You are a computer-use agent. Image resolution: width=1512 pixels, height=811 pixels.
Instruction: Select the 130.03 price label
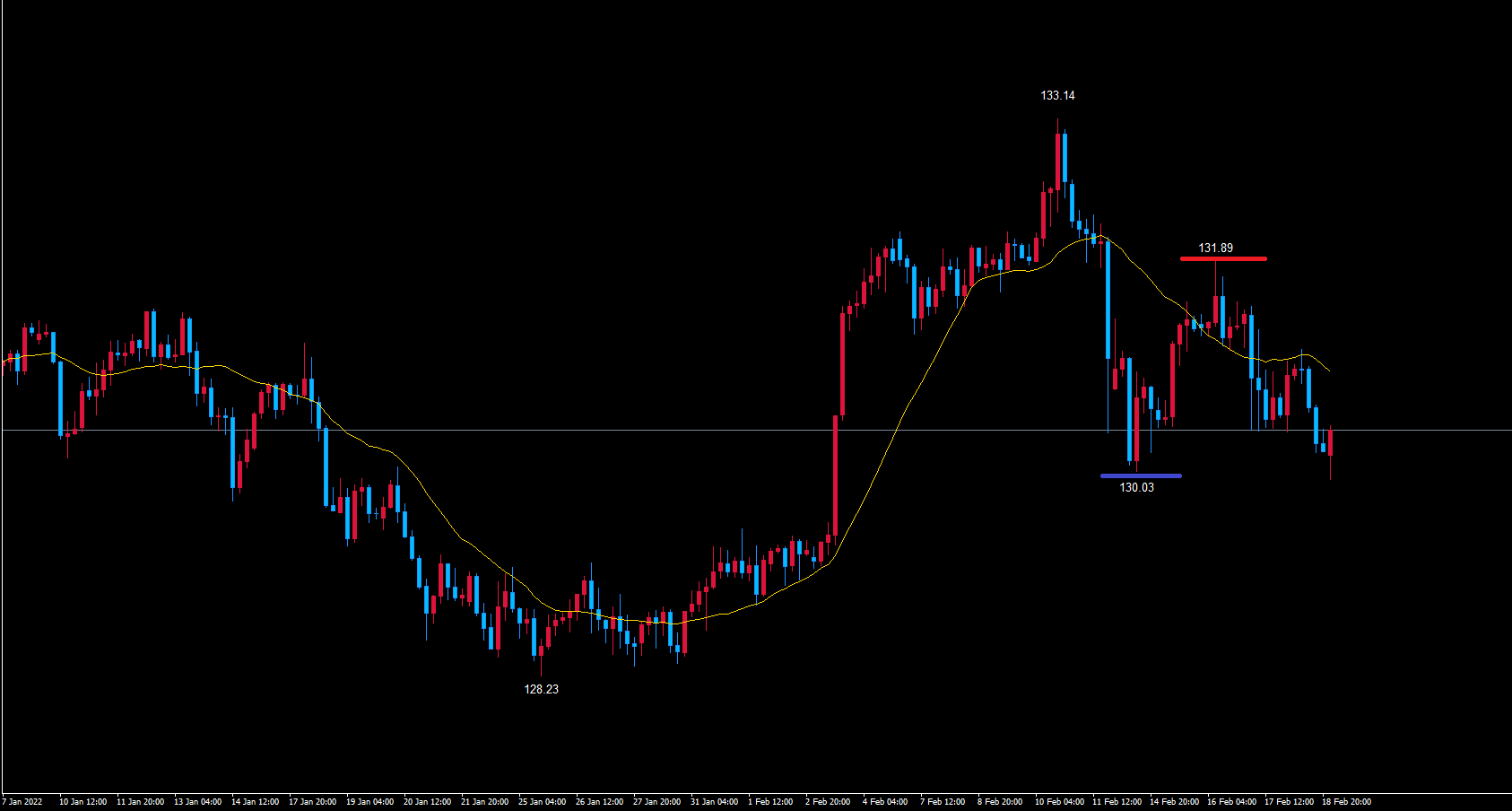(x=1136, y=487)
